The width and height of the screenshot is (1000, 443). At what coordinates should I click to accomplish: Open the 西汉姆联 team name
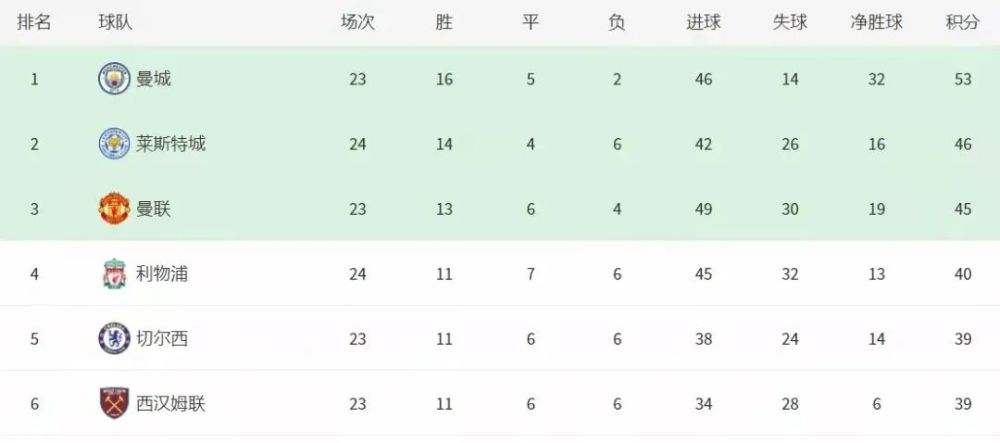pyautogui.click(x=171, y=403)
